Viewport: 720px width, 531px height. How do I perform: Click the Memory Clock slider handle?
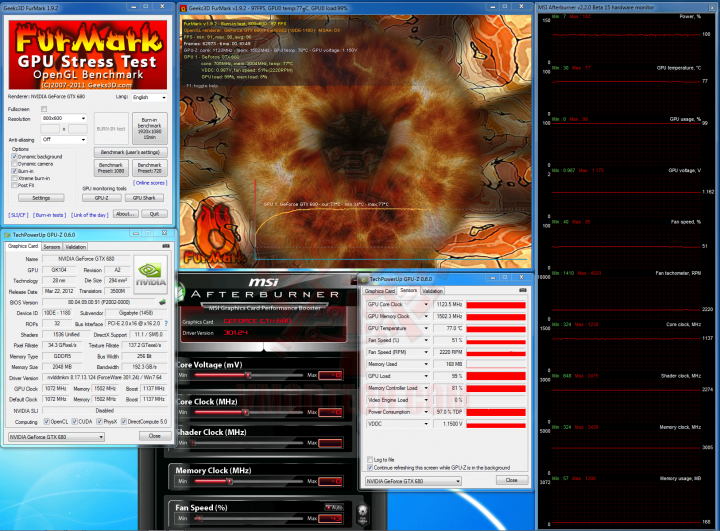[x=230, y=481]
